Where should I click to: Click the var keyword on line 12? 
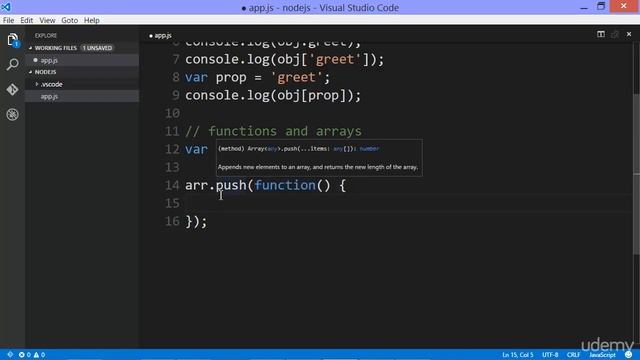coord(196,149)
